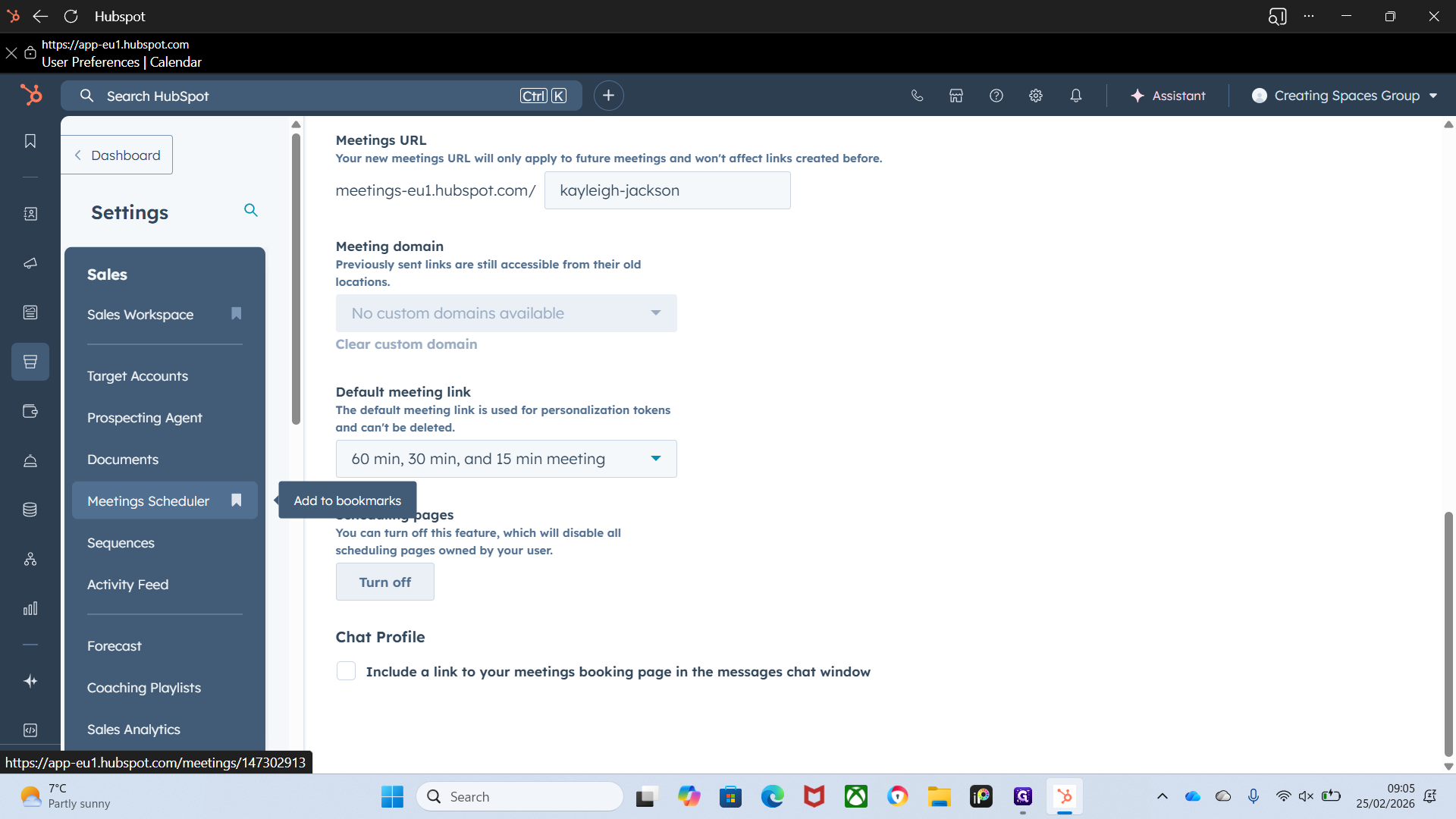Open the CRM contacts icon in the rail
The height and width of the screenshot is (819, 1456).
tap(30, 214)
